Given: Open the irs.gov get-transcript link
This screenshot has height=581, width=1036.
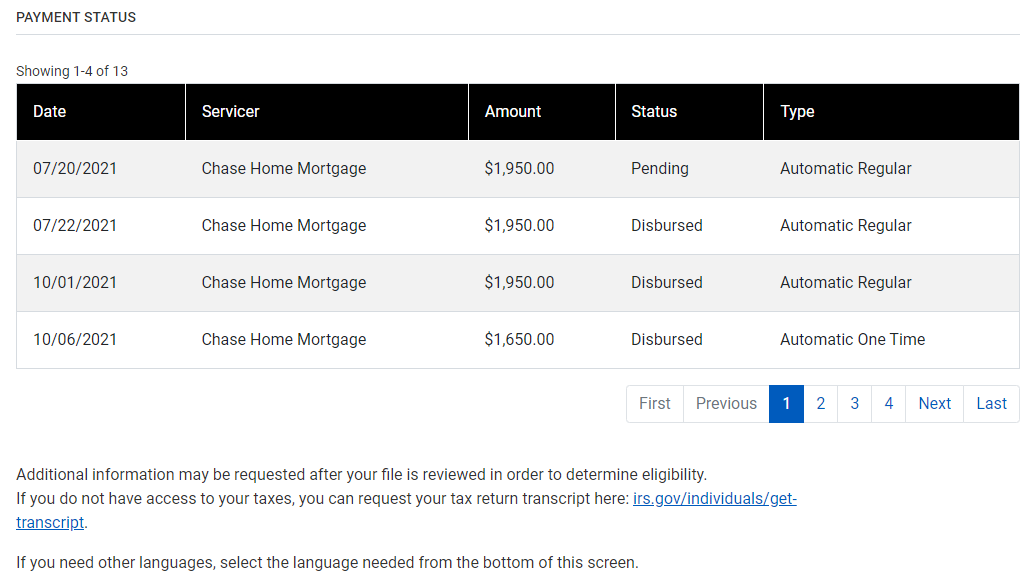Looking at the screenshot, I should 714,498.
